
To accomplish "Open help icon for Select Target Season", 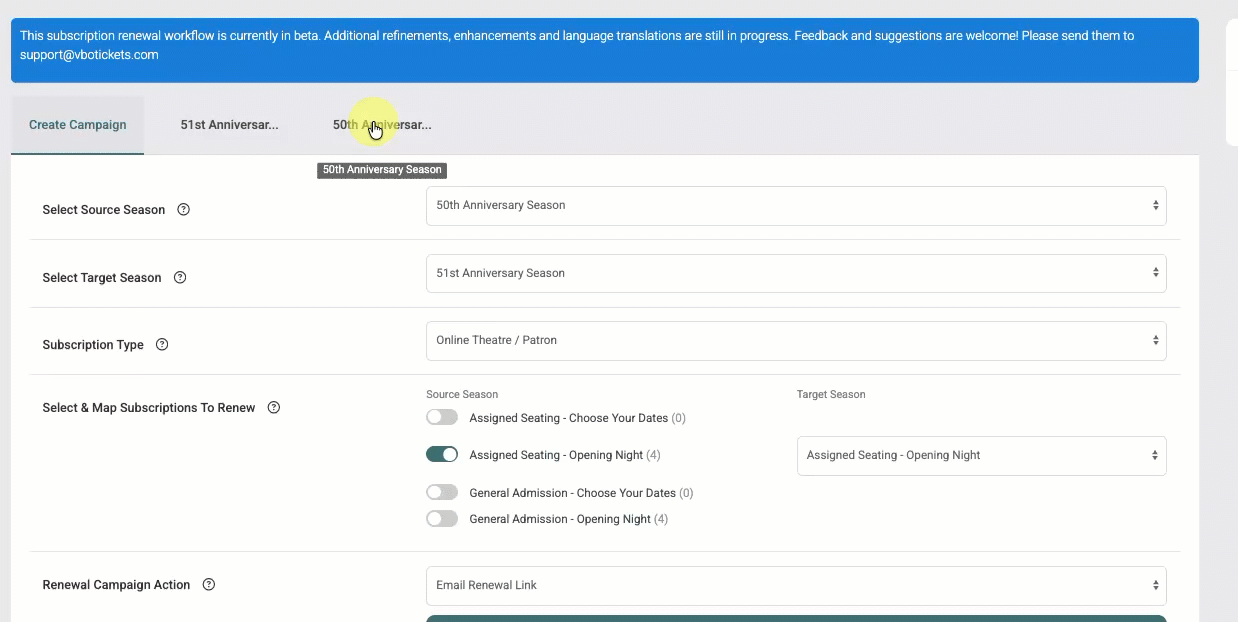I will pyautogui.click(x=180, y=278).
